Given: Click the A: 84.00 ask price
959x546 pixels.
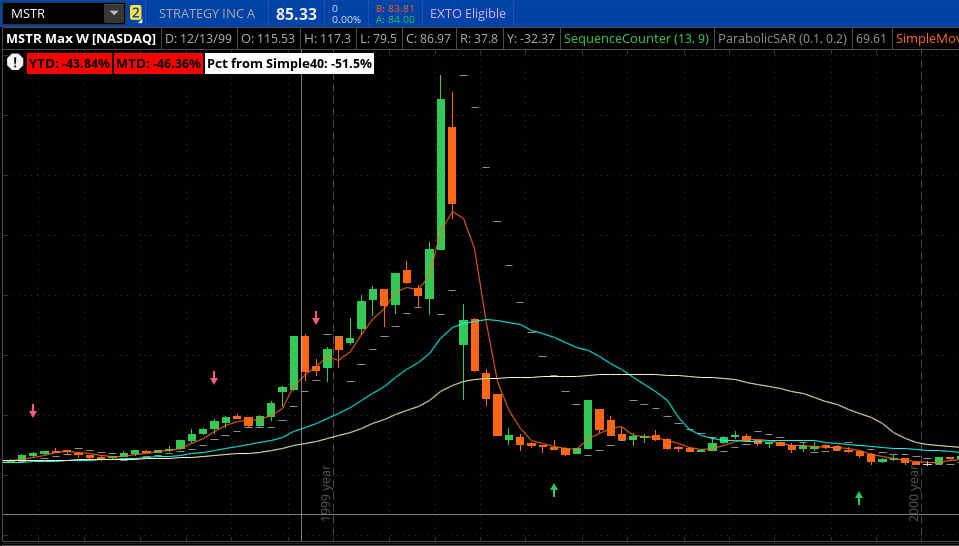Looking at the screenshot, I should click(395, 19).
